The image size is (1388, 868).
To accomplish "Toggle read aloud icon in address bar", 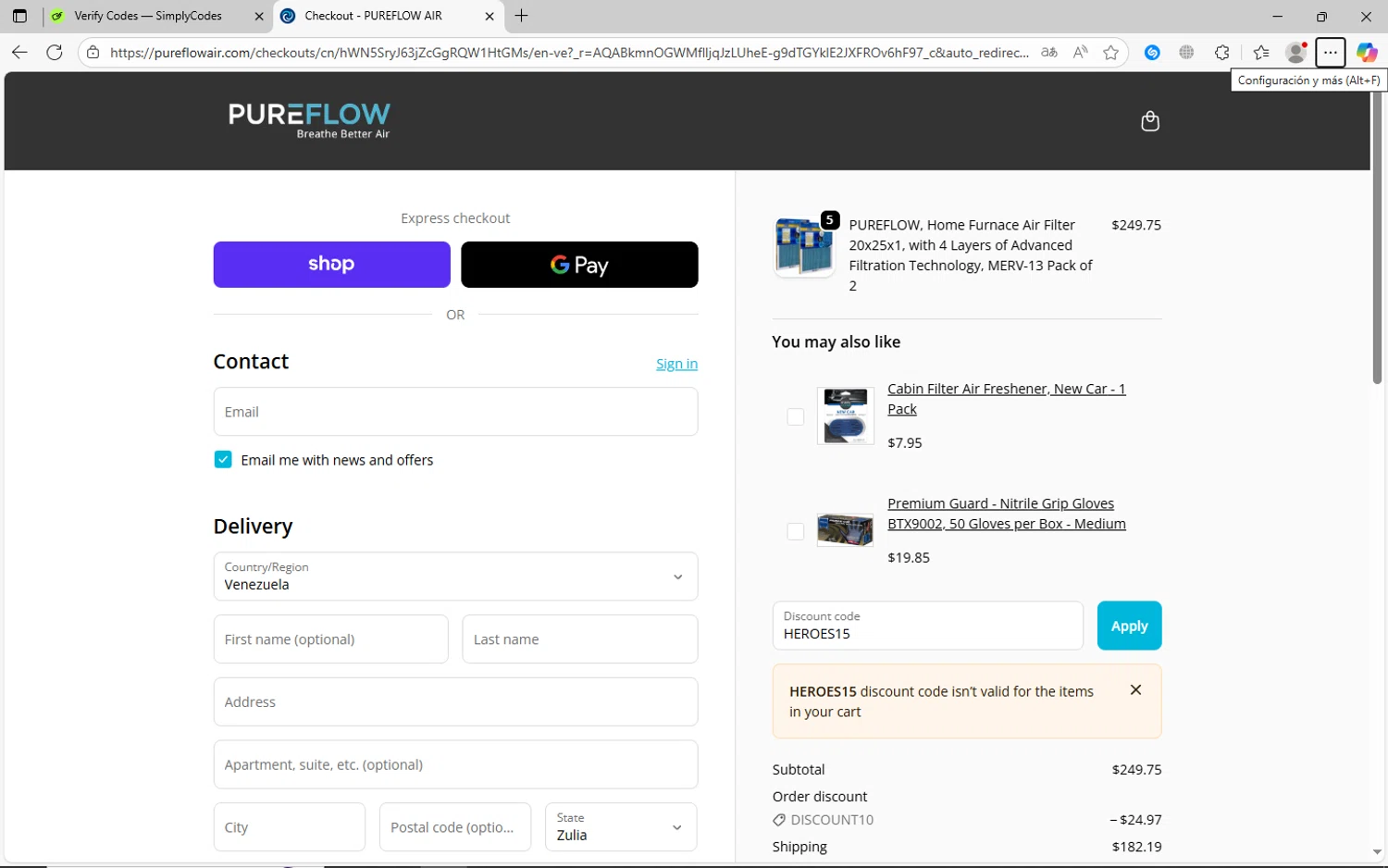I will (1080, 53).
